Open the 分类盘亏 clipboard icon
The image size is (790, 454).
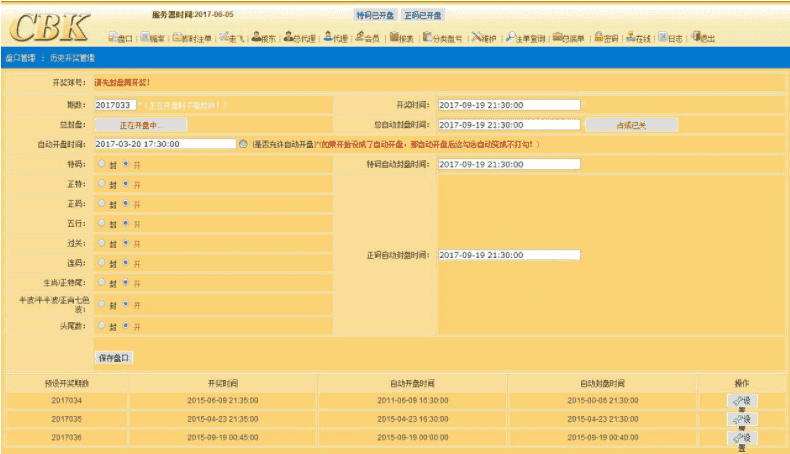point(427,37)
